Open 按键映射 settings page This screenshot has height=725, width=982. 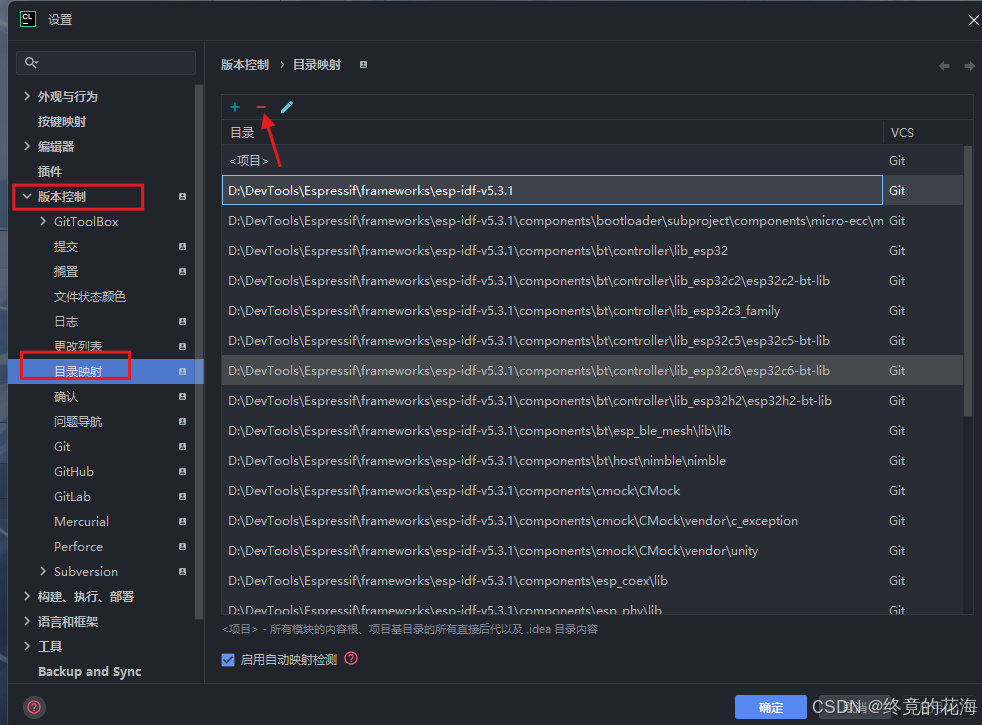(x=61, y=121)
